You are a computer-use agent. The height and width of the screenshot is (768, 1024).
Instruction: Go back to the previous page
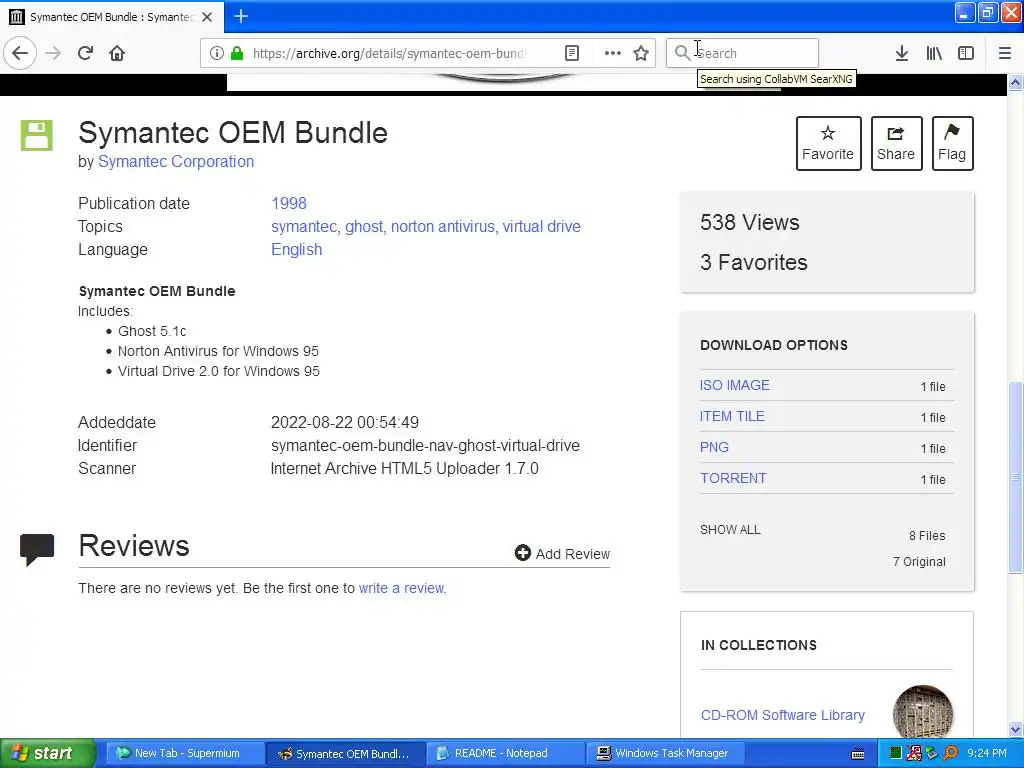pyautogui.click(x=20, y=53)
